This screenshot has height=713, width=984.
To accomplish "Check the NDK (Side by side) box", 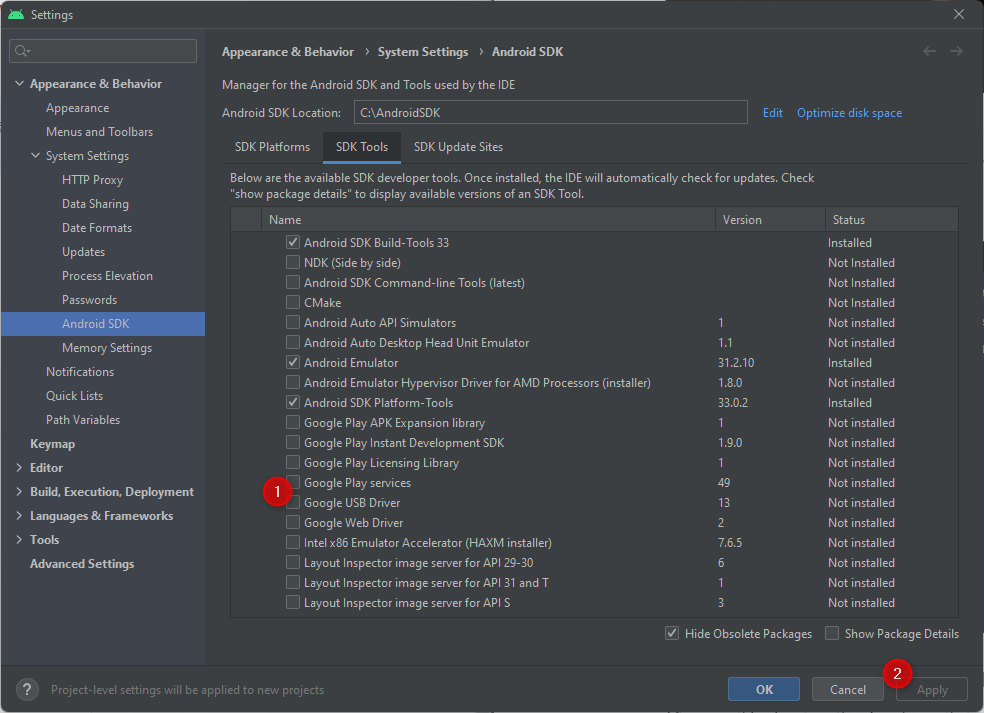I will tap(292, 262).
